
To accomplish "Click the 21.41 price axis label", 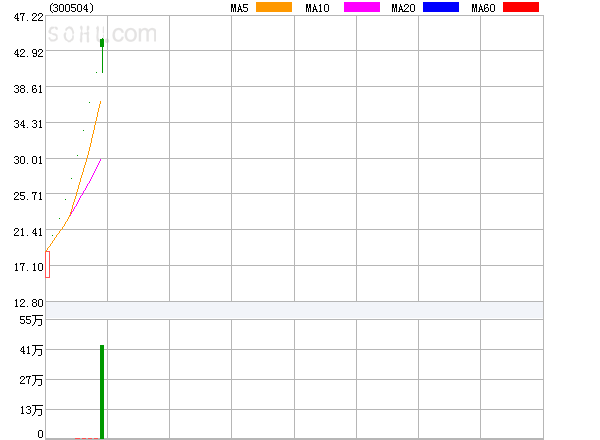I will pos(28,232).
